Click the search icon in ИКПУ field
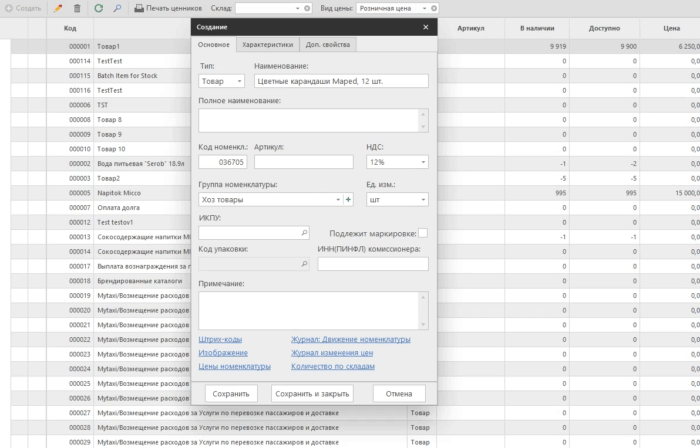Screen dimensions: 700x448 (x=304, y=233)
